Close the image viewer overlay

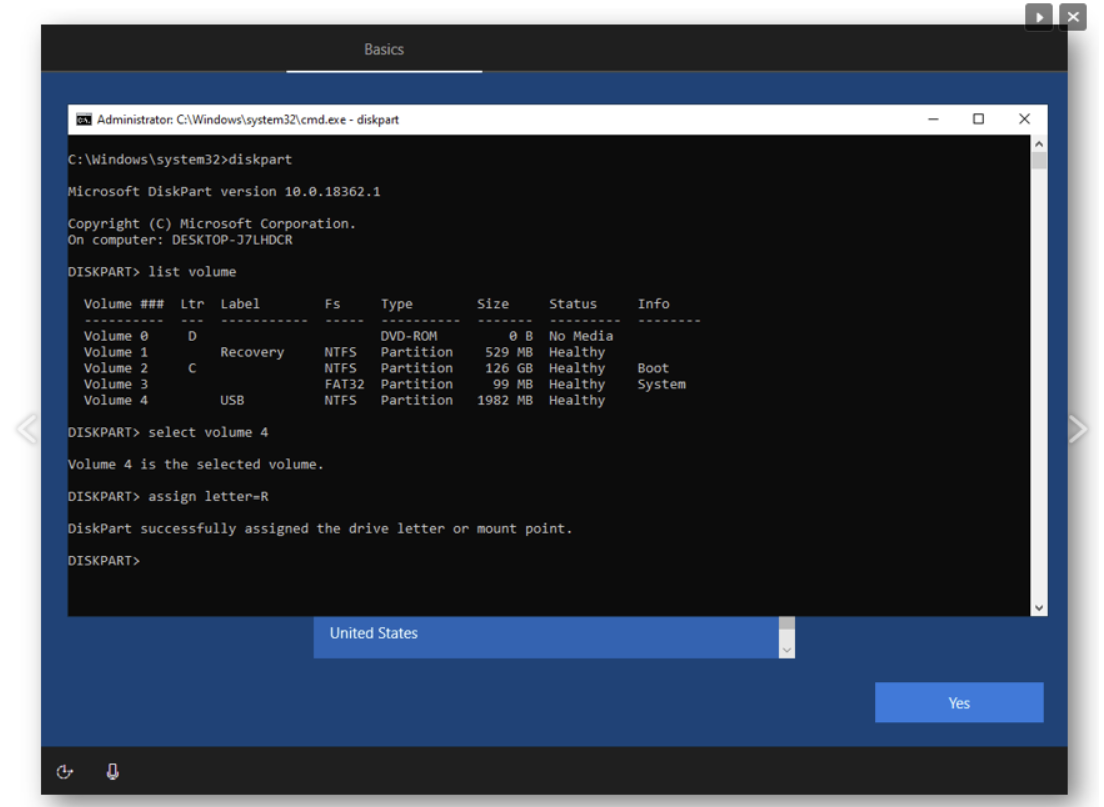pyautogui.click(x=1072, y=17)
